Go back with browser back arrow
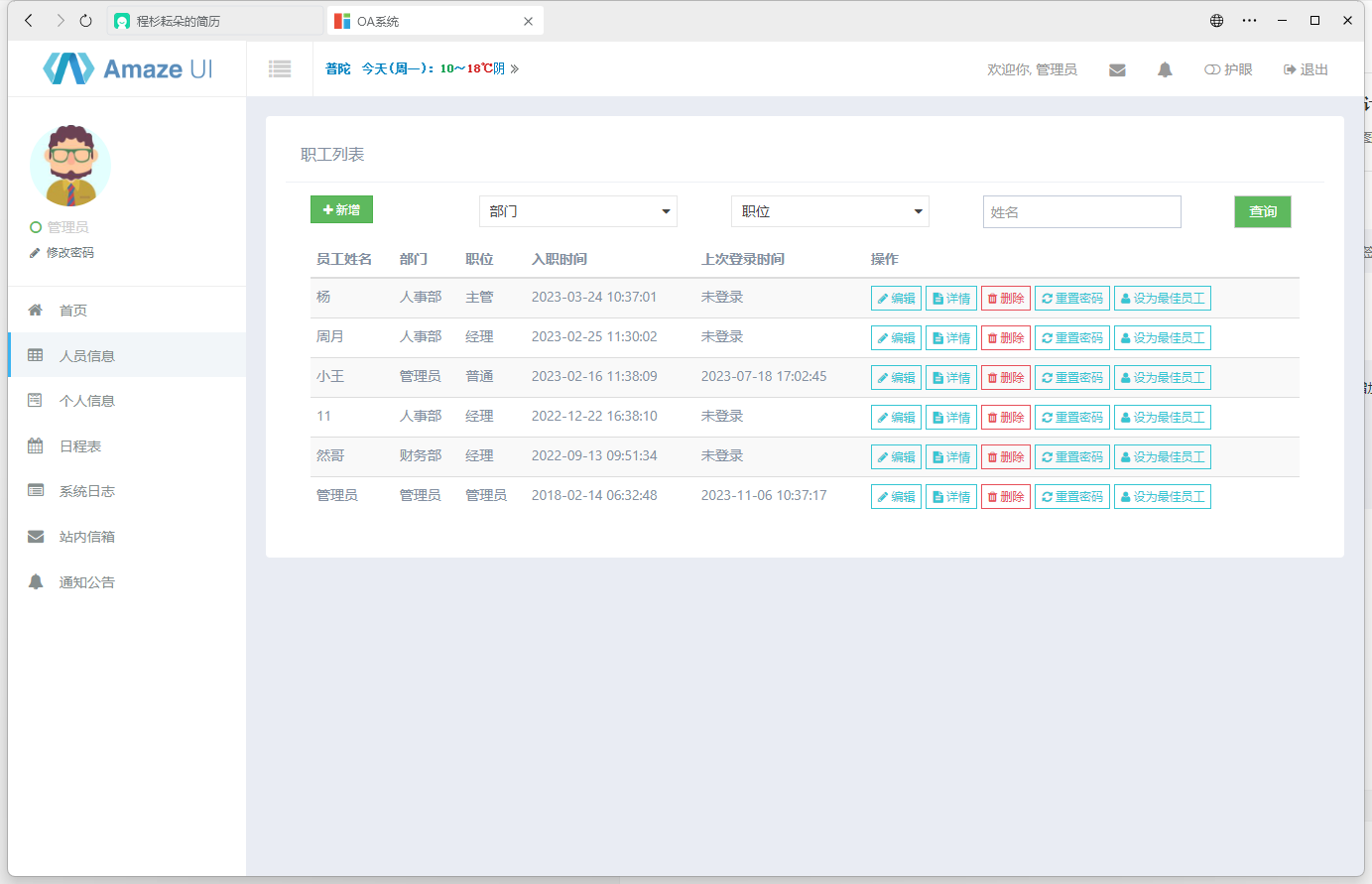This screenshot has height=884, width=1372. coord(29,21)
